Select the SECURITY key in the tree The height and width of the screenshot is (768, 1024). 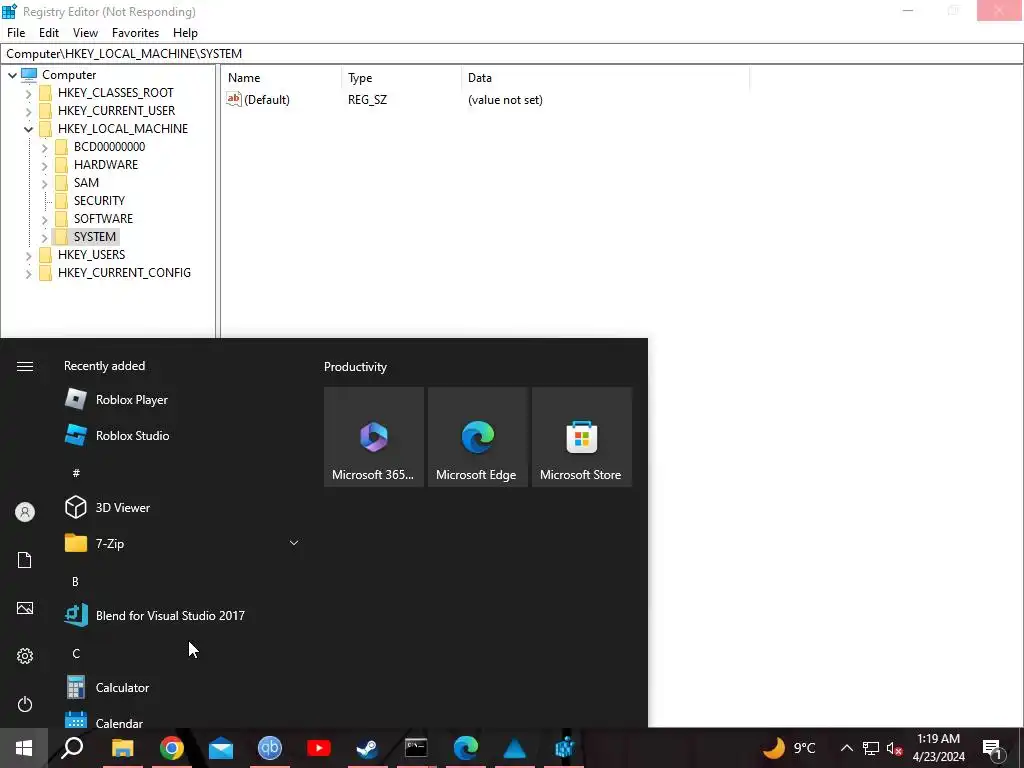tap(99, 200)
